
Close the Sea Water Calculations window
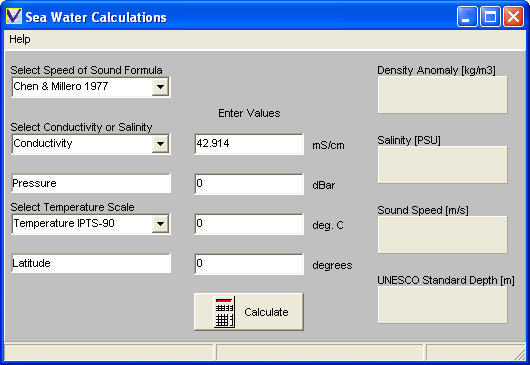click(513, 16)
